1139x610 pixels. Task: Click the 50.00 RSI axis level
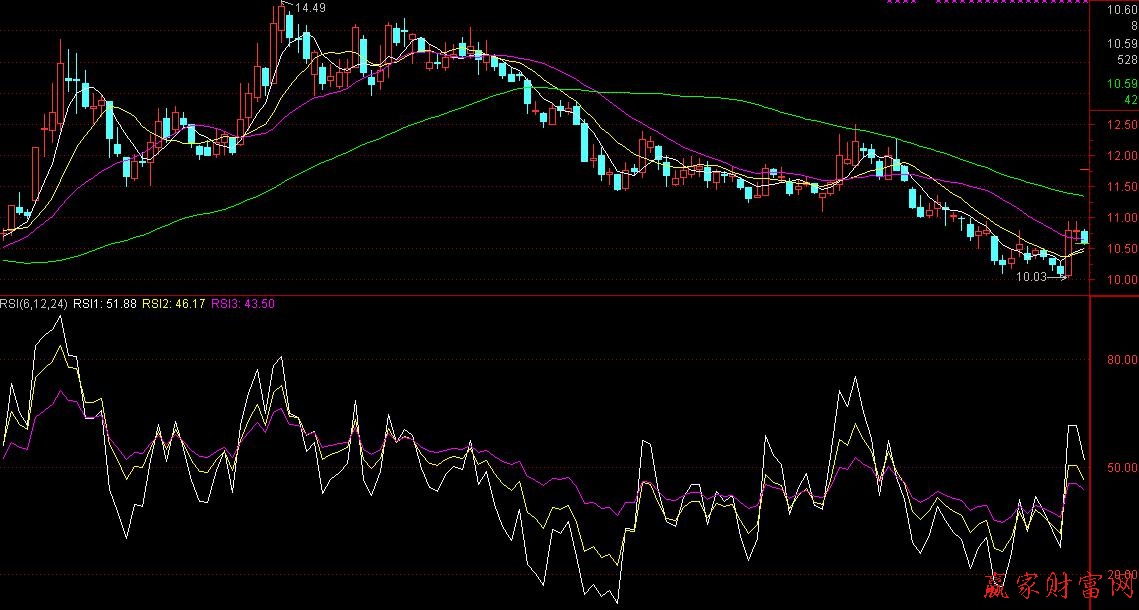(x=1115, y=468)
